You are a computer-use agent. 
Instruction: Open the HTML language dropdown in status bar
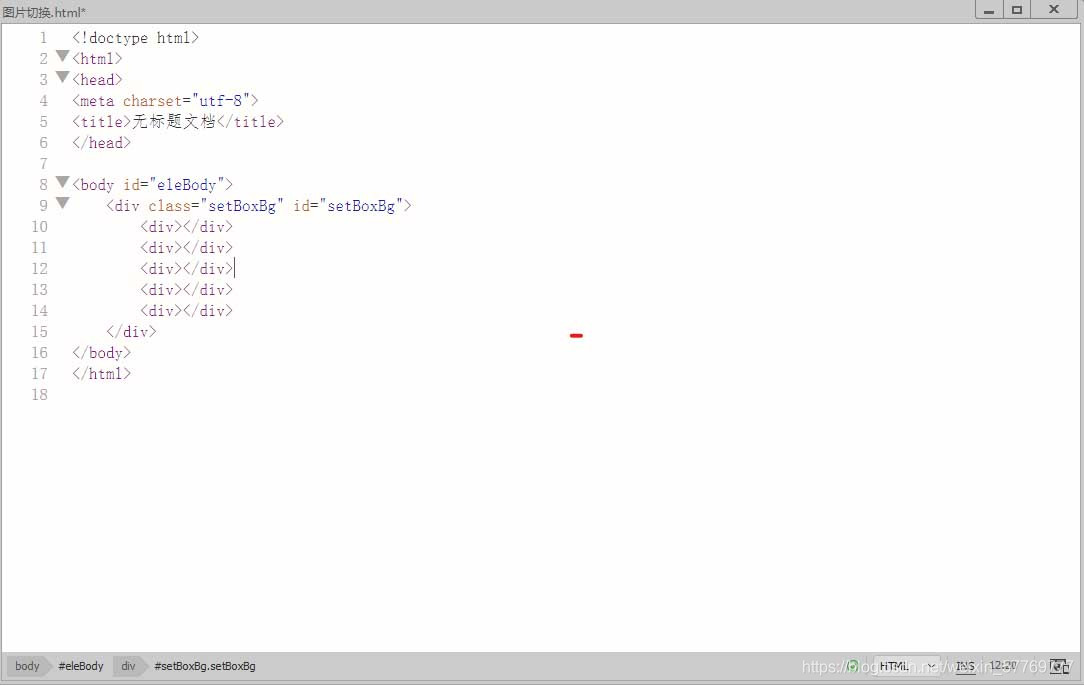tap(906, 666)
